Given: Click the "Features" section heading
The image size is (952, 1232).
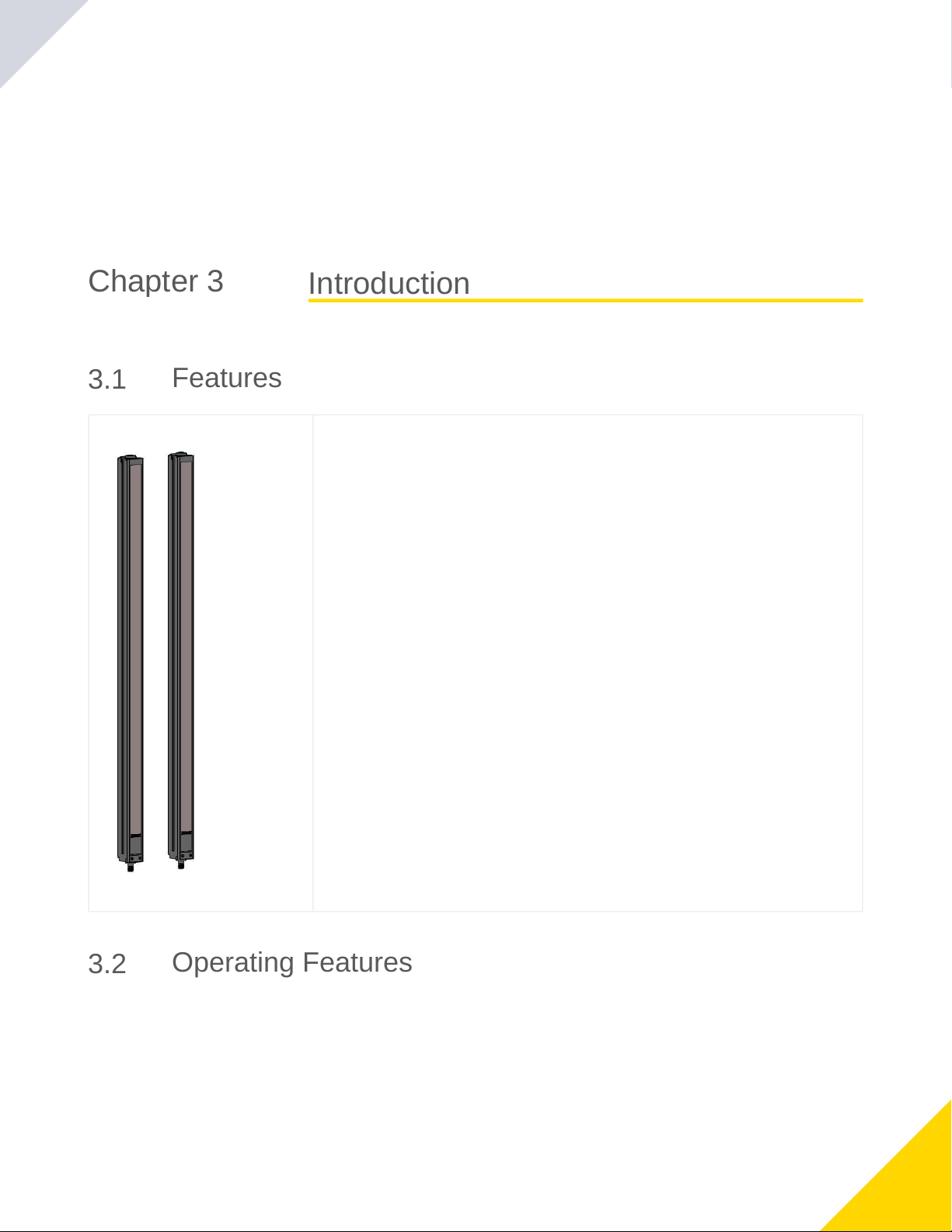Looking at the screenshot, I should click(227, 378).
